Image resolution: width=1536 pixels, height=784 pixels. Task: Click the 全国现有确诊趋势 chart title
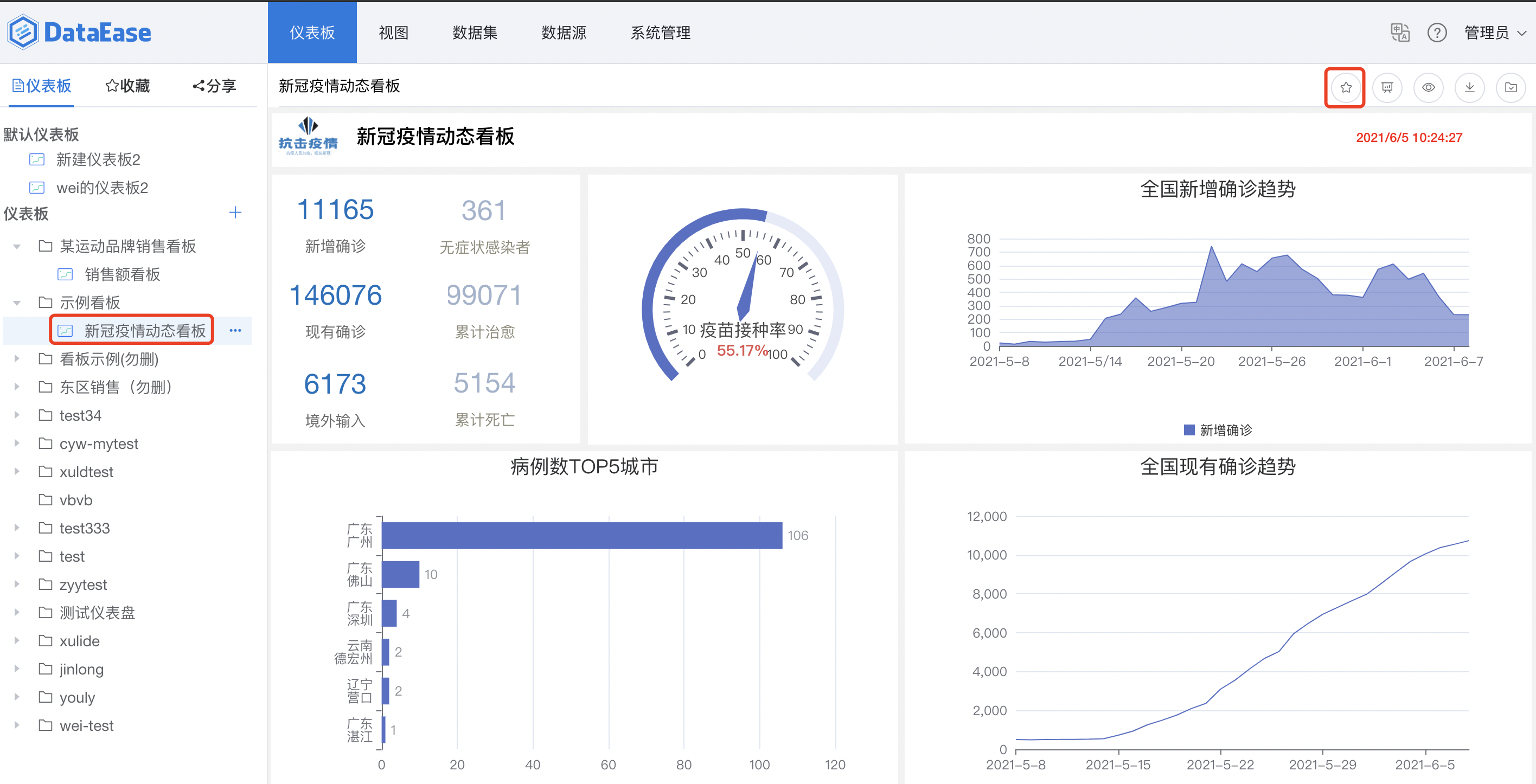[x=1217, y=466]
